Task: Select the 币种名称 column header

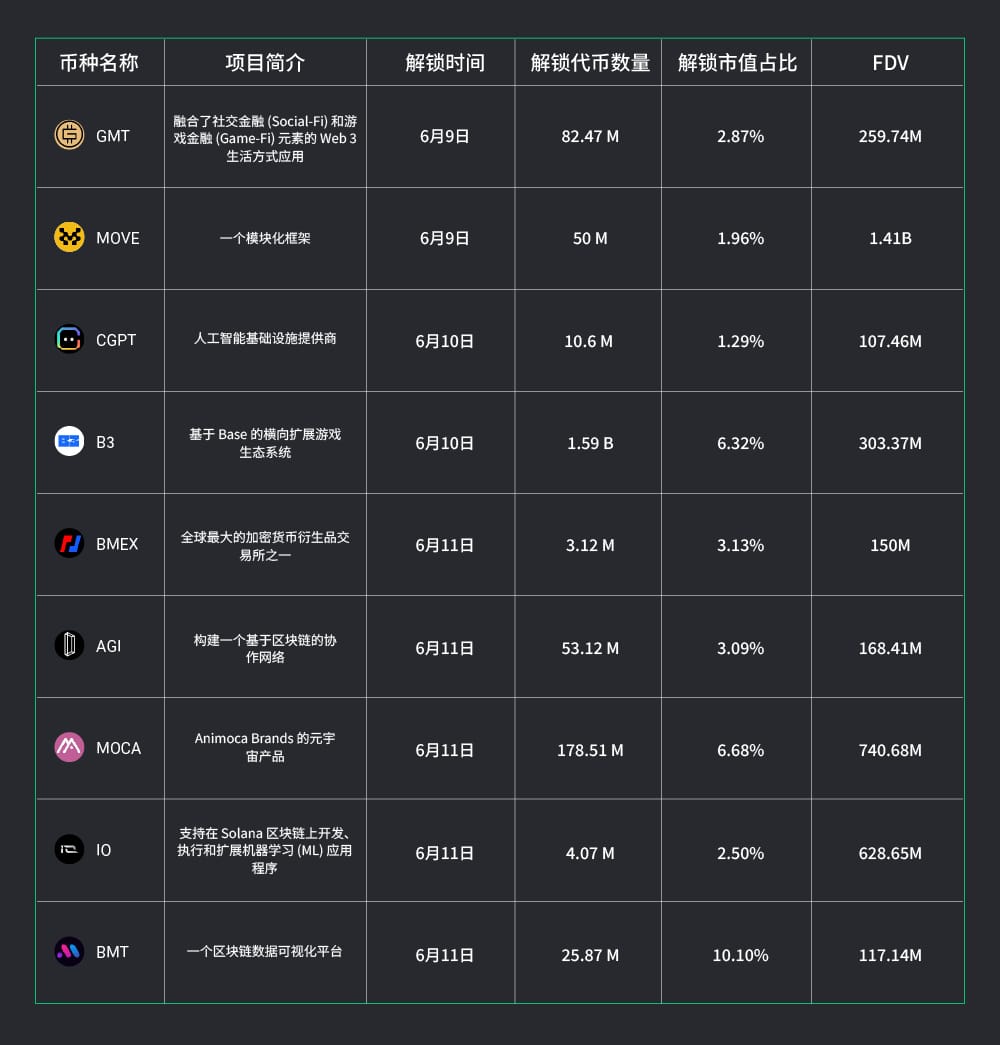Action: [99, 63]
